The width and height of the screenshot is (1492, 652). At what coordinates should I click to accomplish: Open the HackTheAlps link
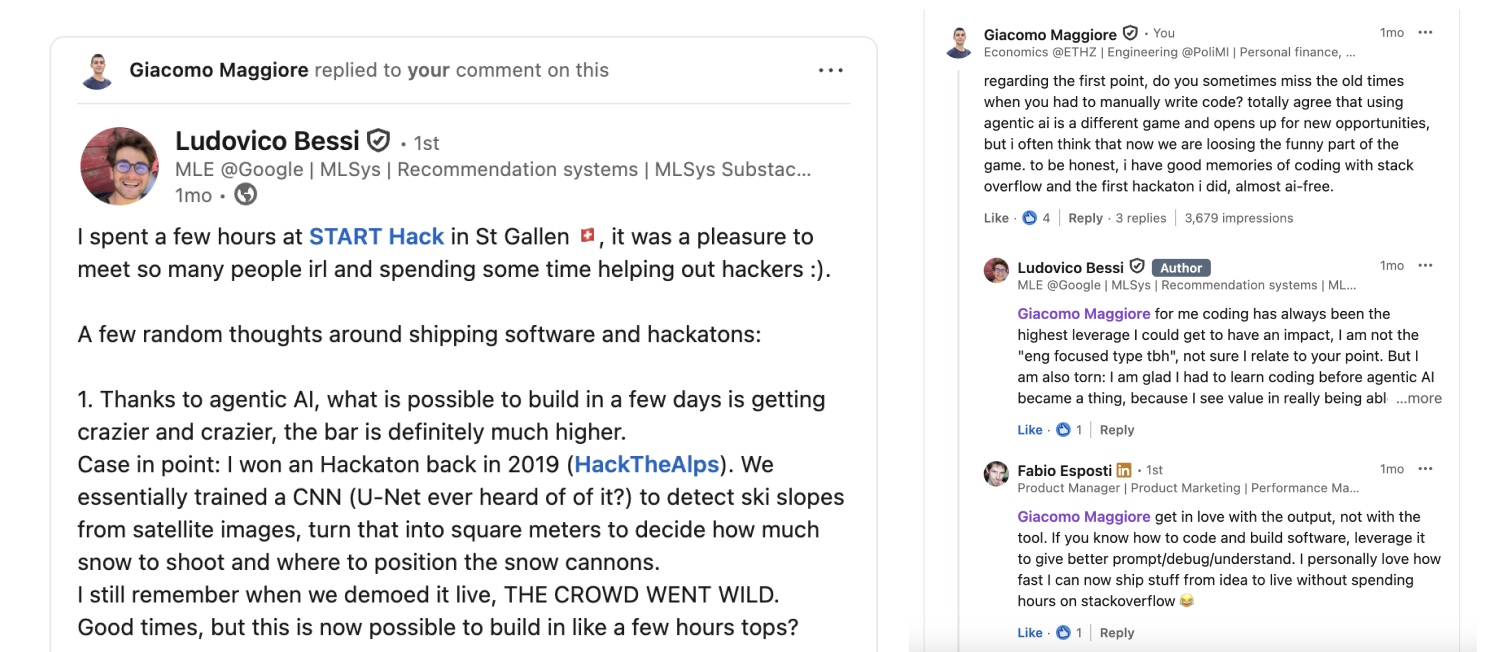[x=647, y=464]
